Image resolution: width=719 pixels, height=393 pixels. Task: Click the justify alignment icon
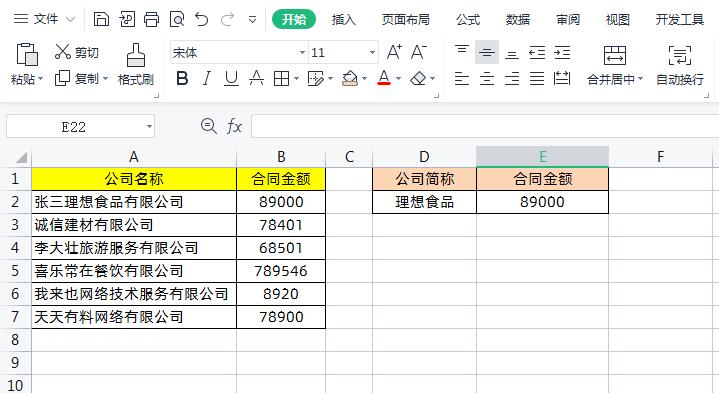pyautogui.click(x=537, y=78)
